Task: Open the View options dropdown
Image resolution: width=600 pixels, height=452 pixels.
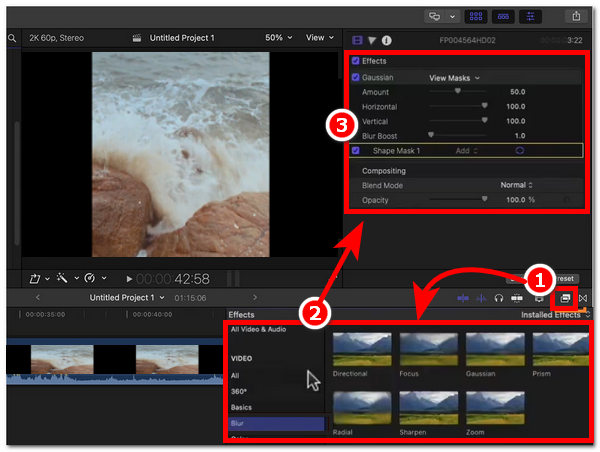Action: (320, 38)
